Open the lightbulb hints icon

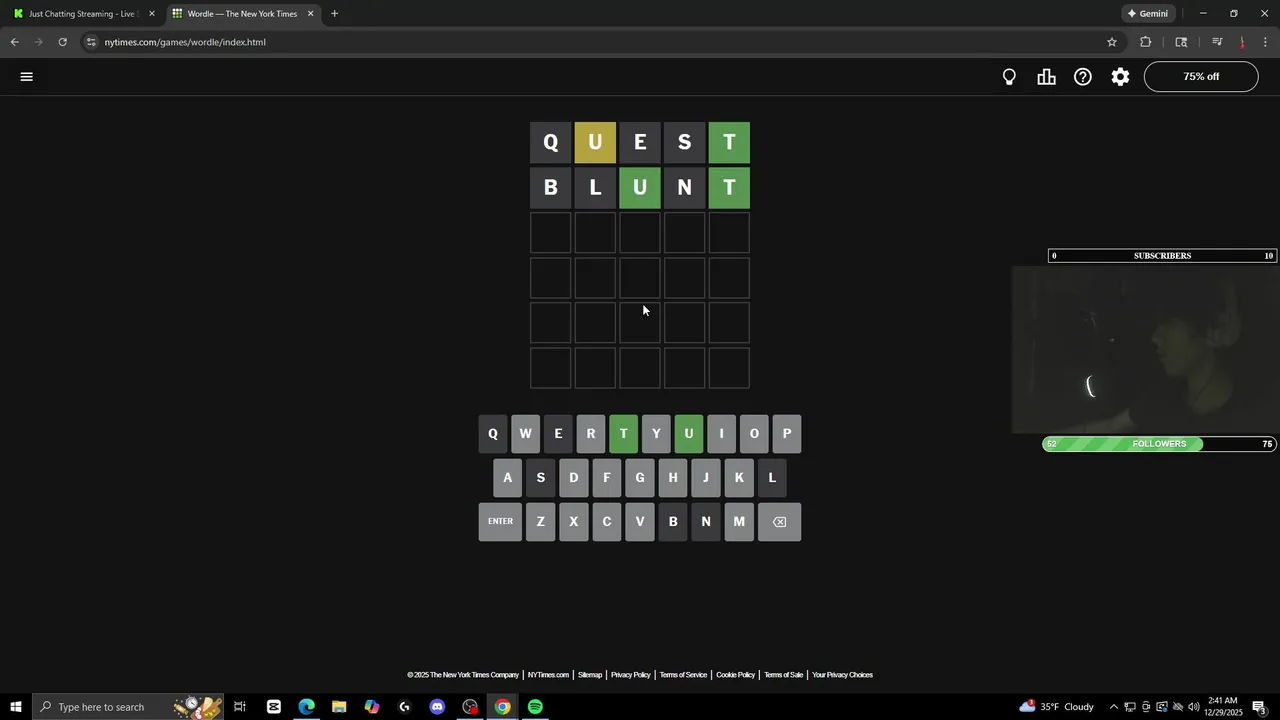point(1009,77)
